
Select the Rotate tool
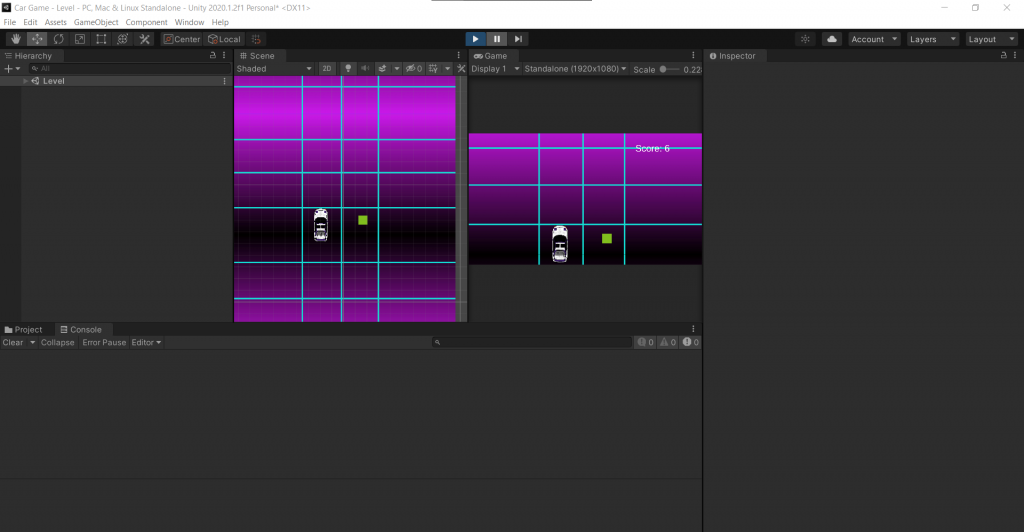tap(59, 39)
